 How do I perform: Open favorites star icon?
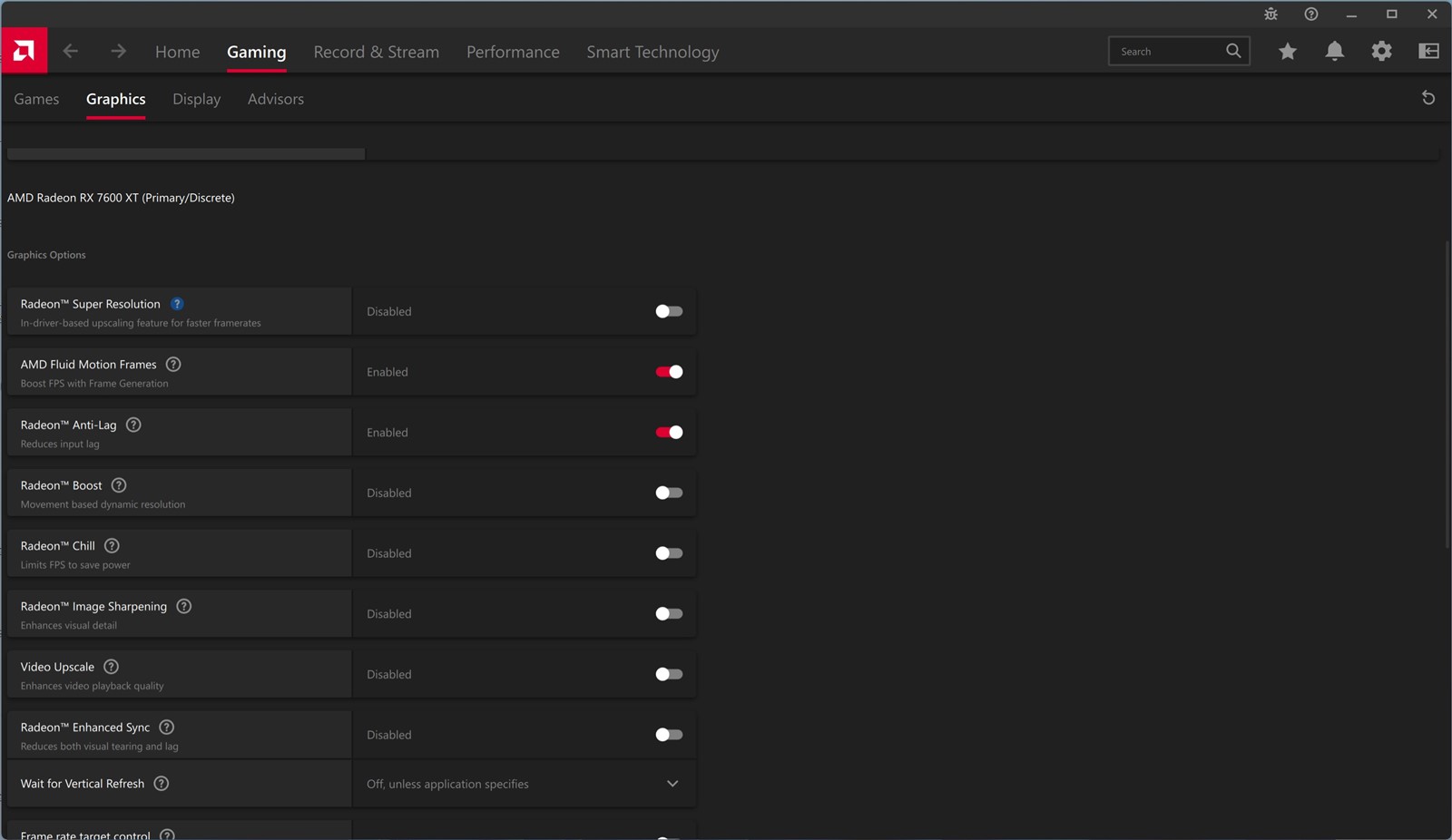click(1287, 52)
